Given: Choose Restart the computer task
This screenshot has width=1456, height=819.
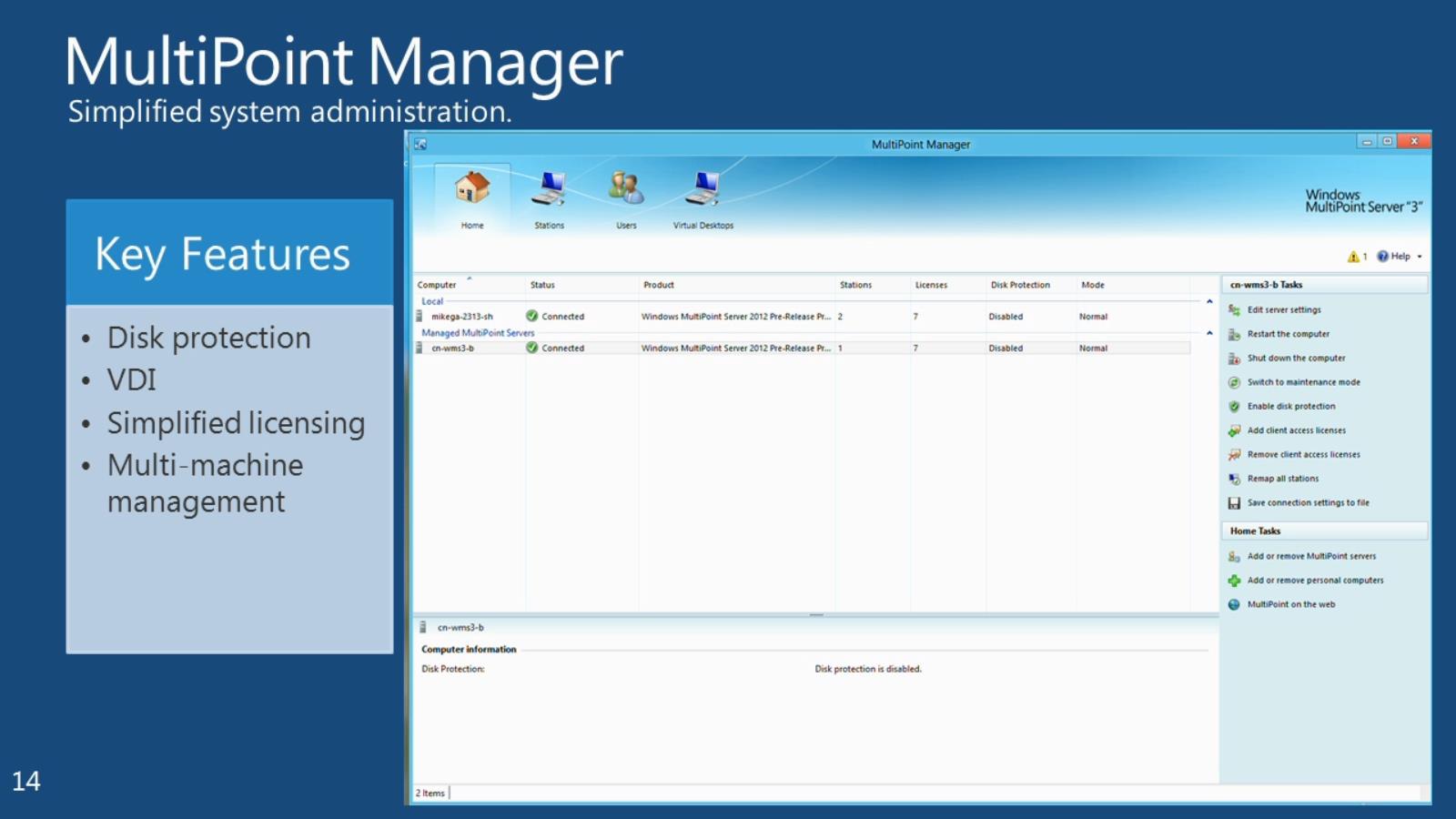Looking at the screenshot, I should coord(1288,334).
